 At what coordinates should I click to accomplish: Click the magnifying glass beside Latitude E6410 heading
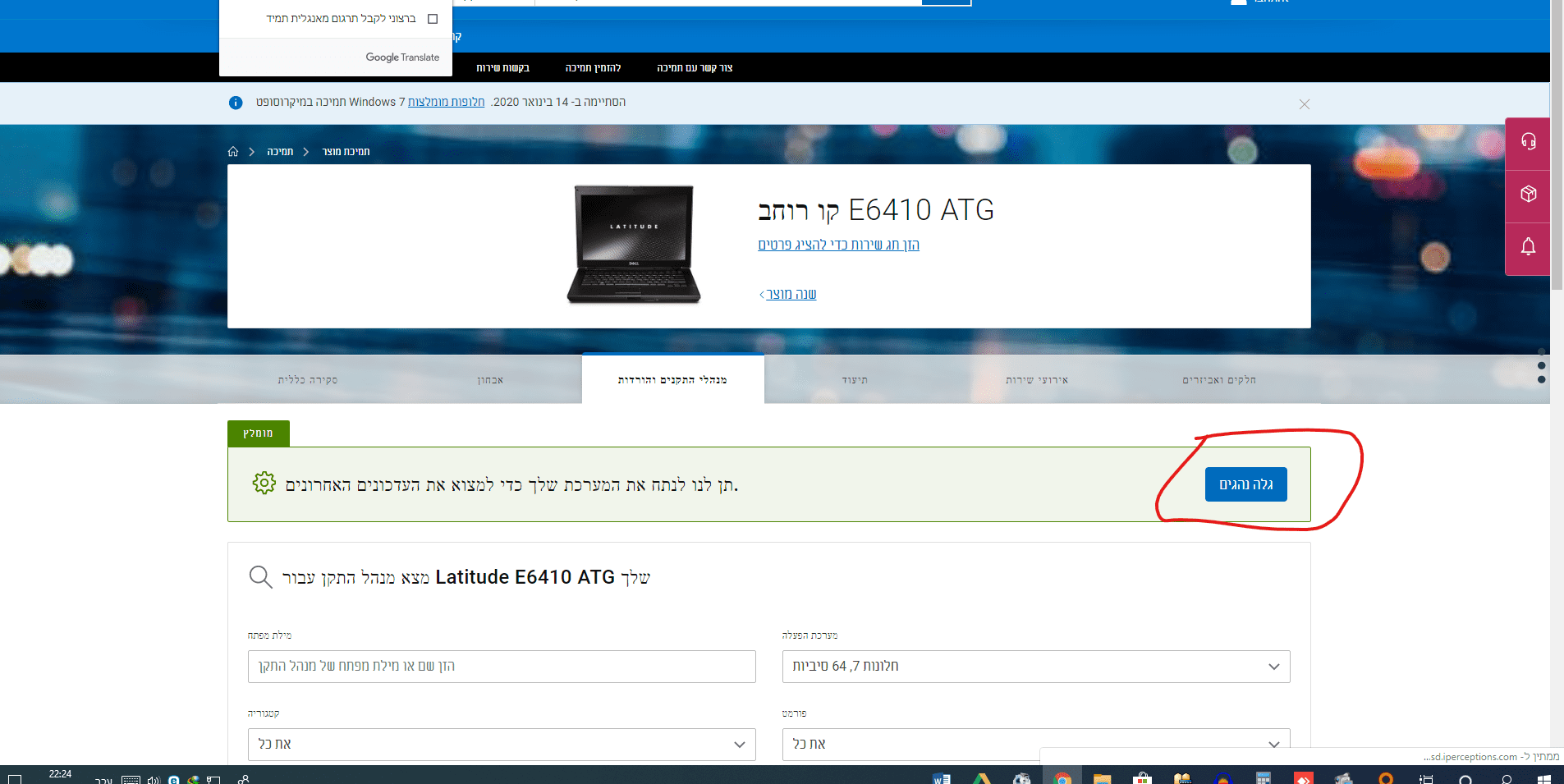[260, 577]
